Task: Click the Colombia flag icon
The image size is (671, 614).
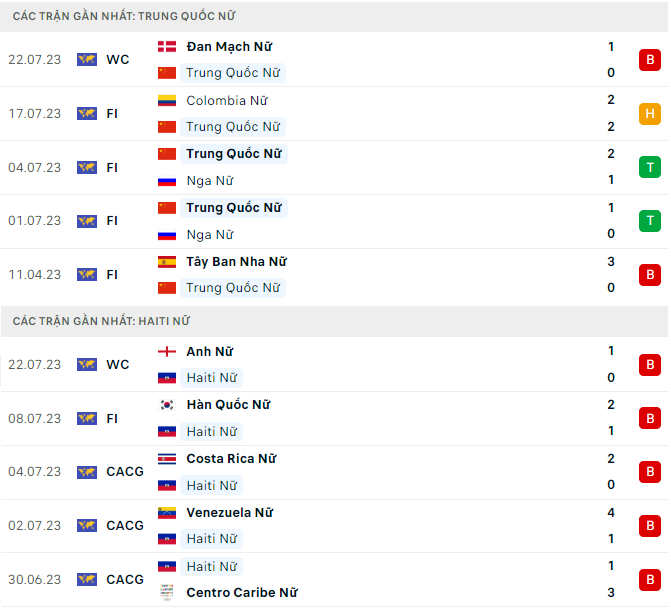Action: [x=167, y=100]
